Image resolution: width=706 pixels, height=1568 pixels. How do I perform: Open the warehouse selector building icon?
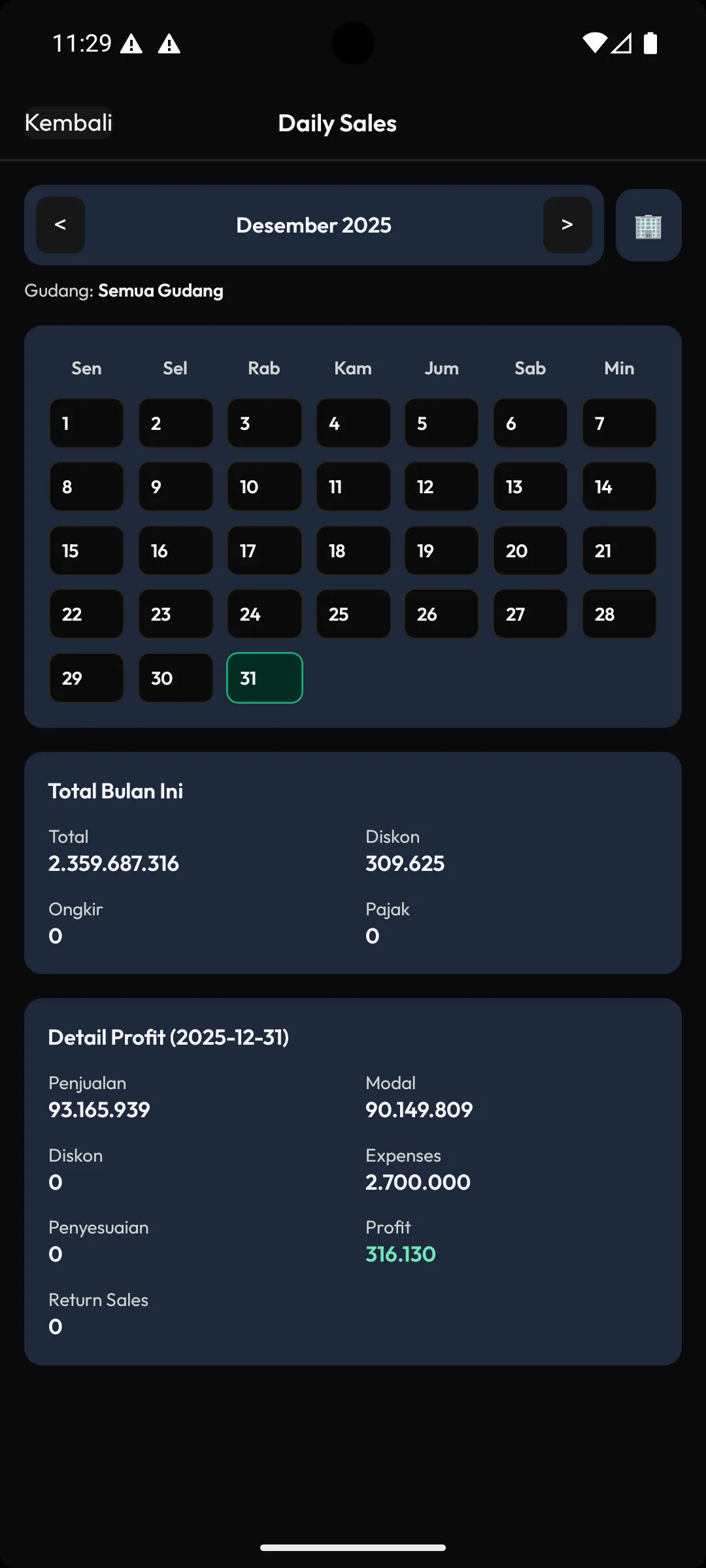(x=648, y=225)
